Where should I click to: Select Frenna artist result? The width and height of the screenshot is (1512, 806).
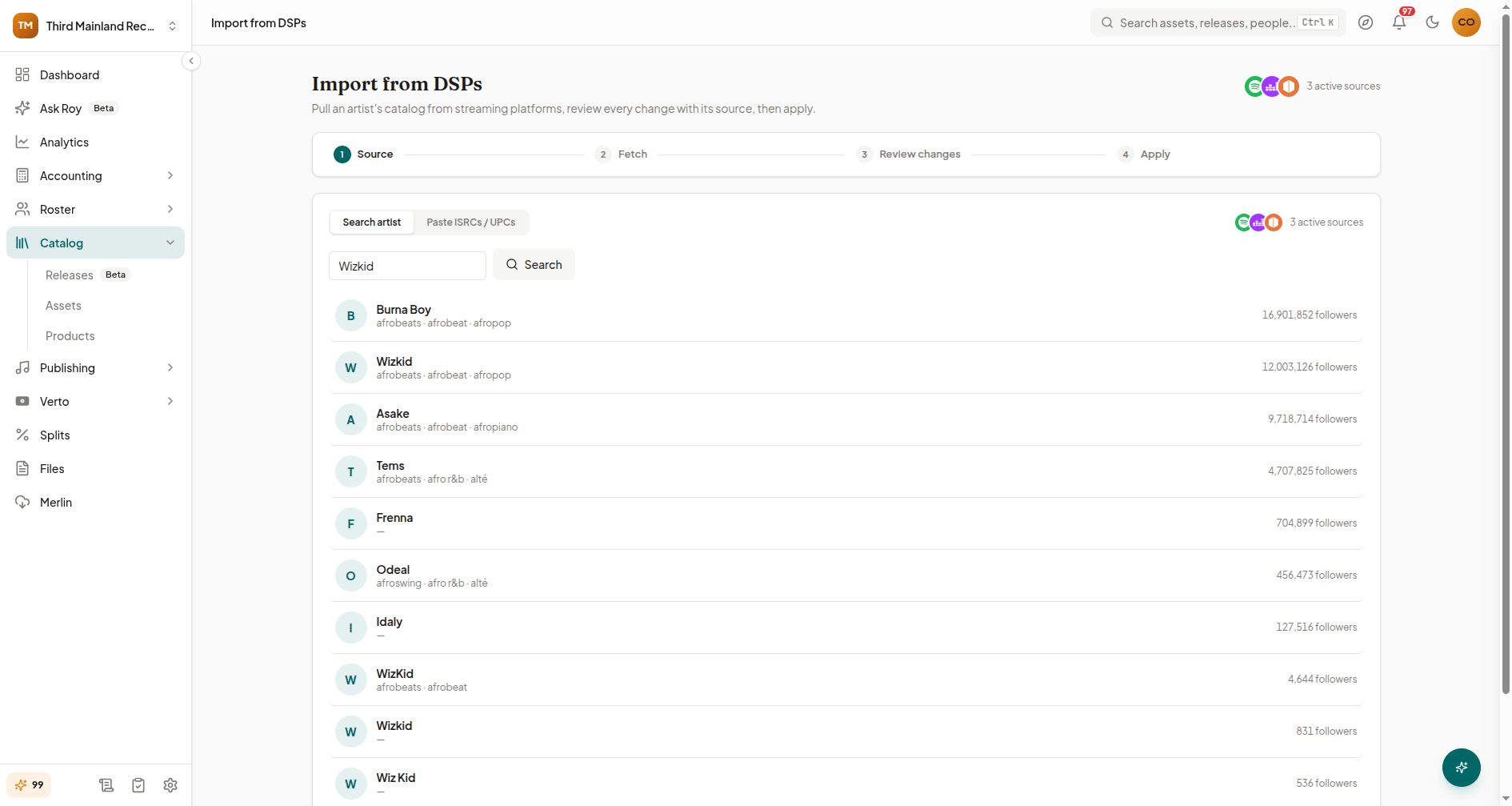coord(846,523)
